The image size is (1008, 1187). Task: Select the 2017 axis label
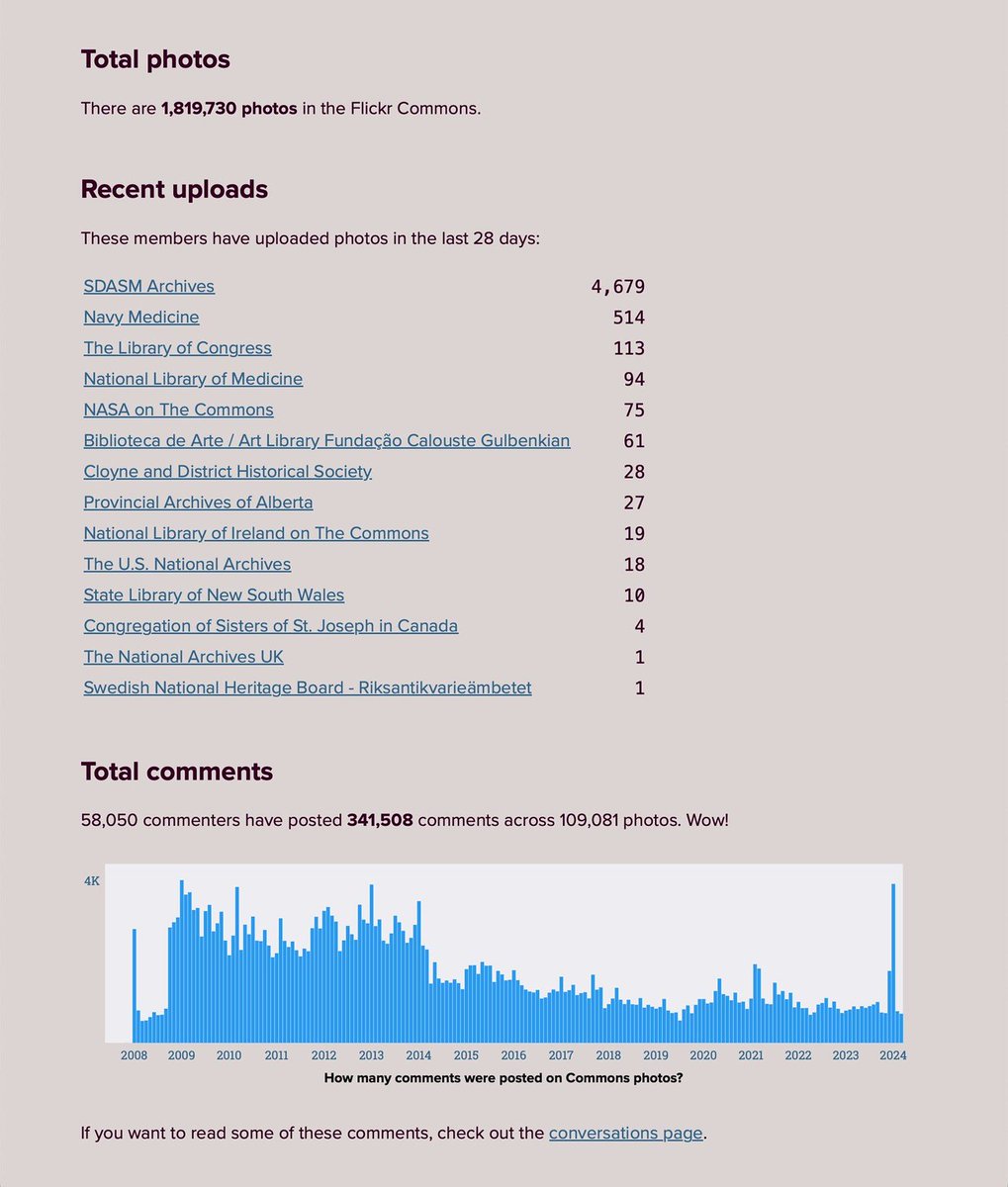pyautogui.click(x=561, y=1055)
